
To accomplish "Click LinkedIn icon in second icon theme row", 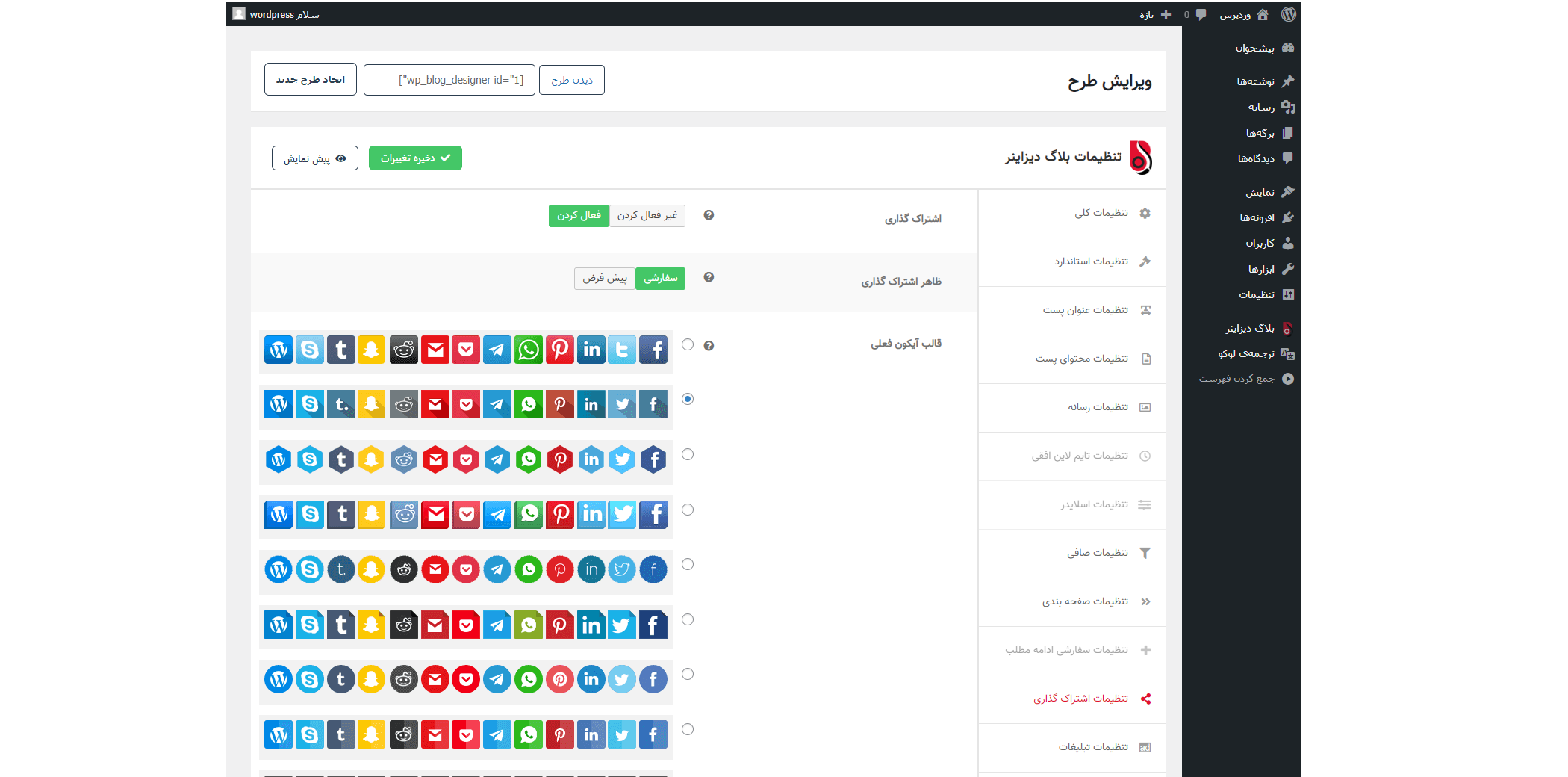I will pyautogui.click(x=591, y=405).
